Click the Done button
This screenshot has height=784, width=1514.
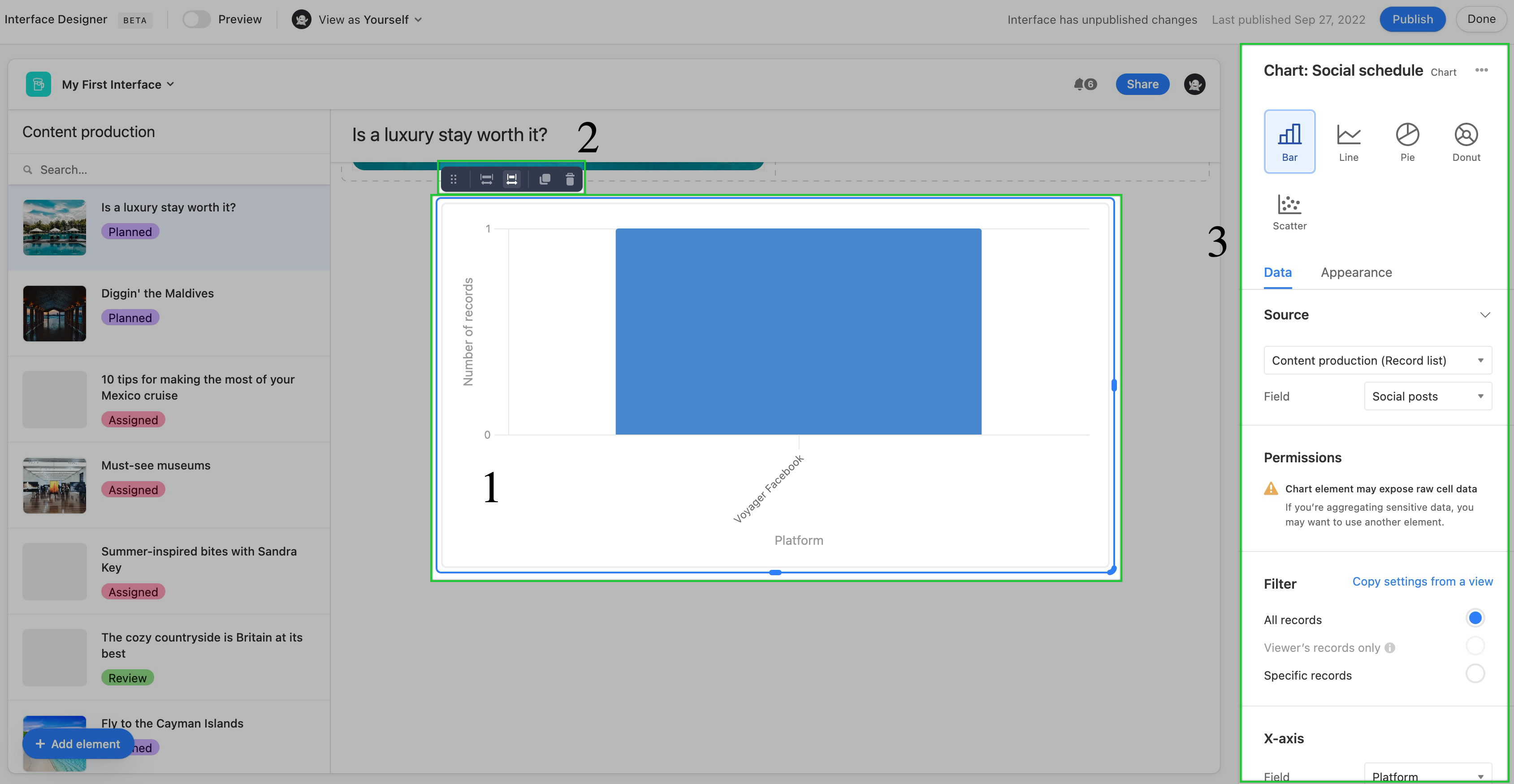tap(1481, 19)
